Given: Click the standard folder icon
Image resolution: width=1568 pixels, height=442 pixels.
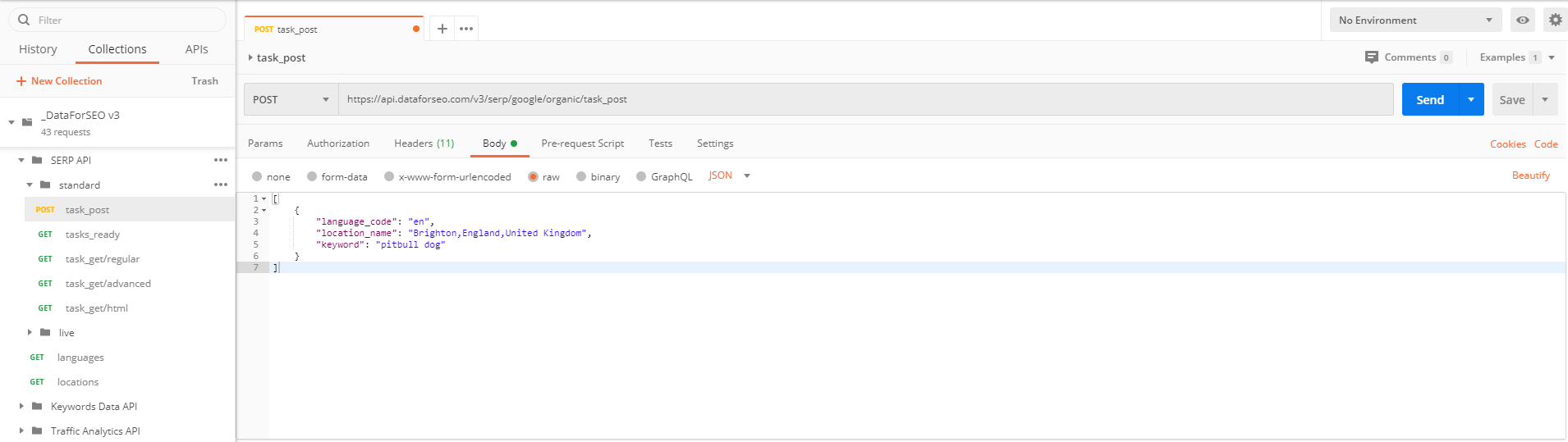Looking at the screenshot, I should pos(45,185).
